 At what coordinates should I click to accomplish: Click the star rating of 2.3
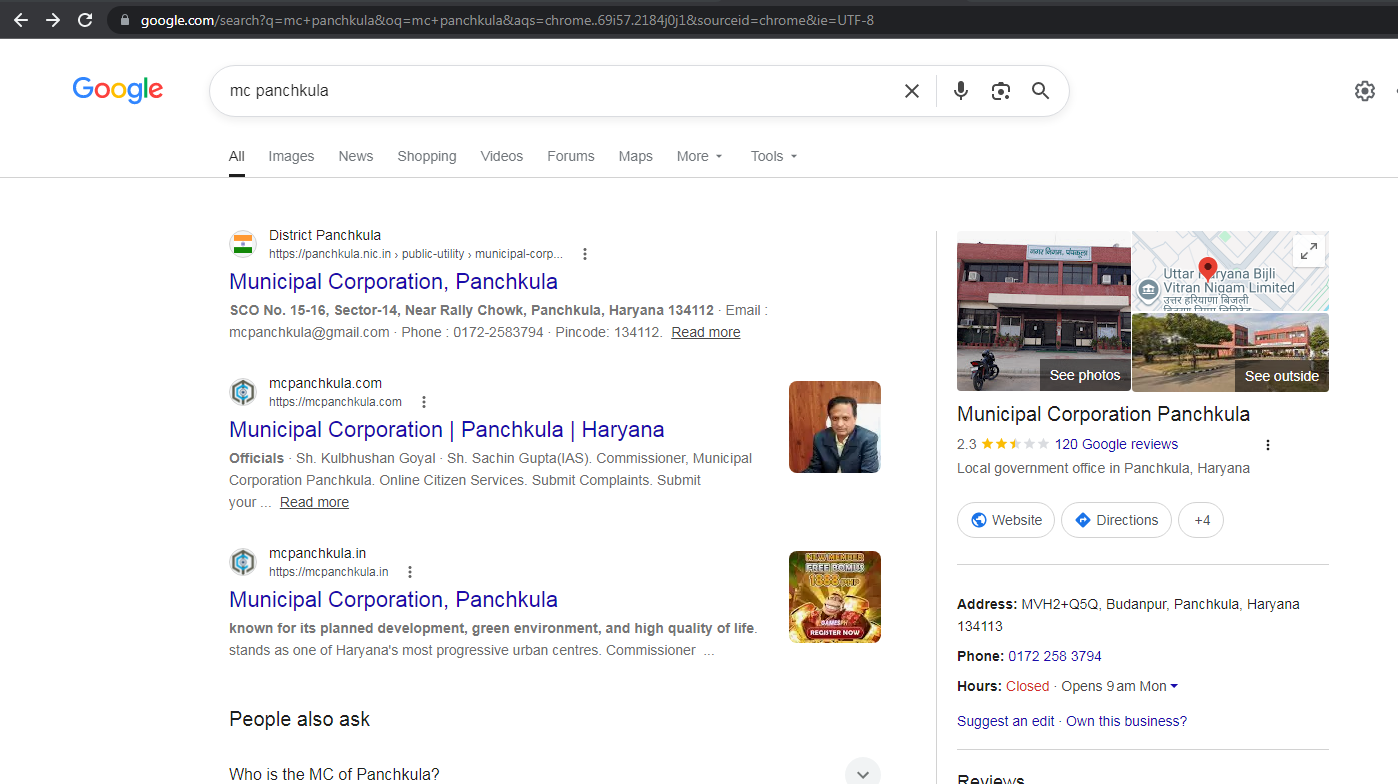coord(1015,444)
